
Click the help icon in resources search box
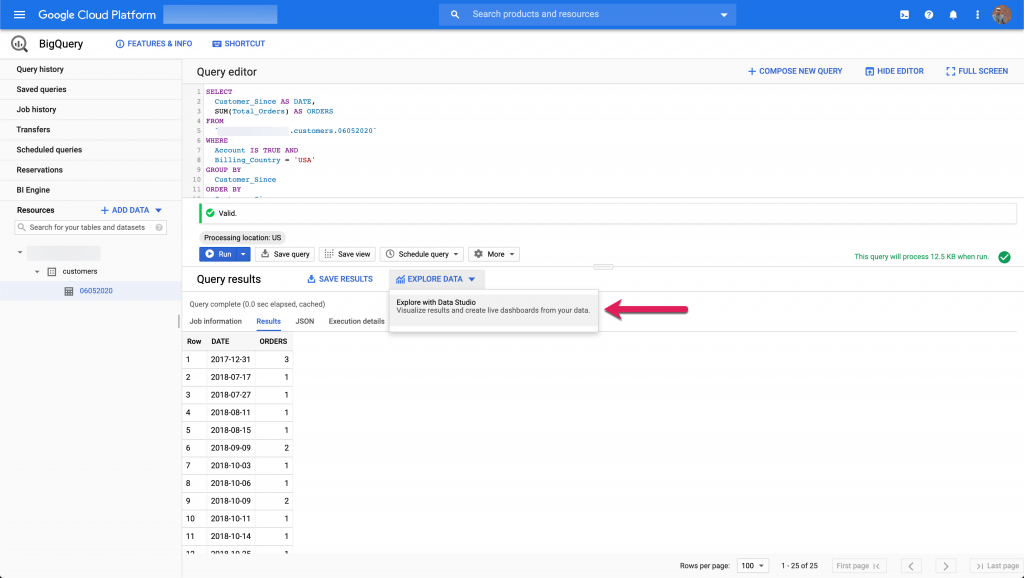(159, 227)
